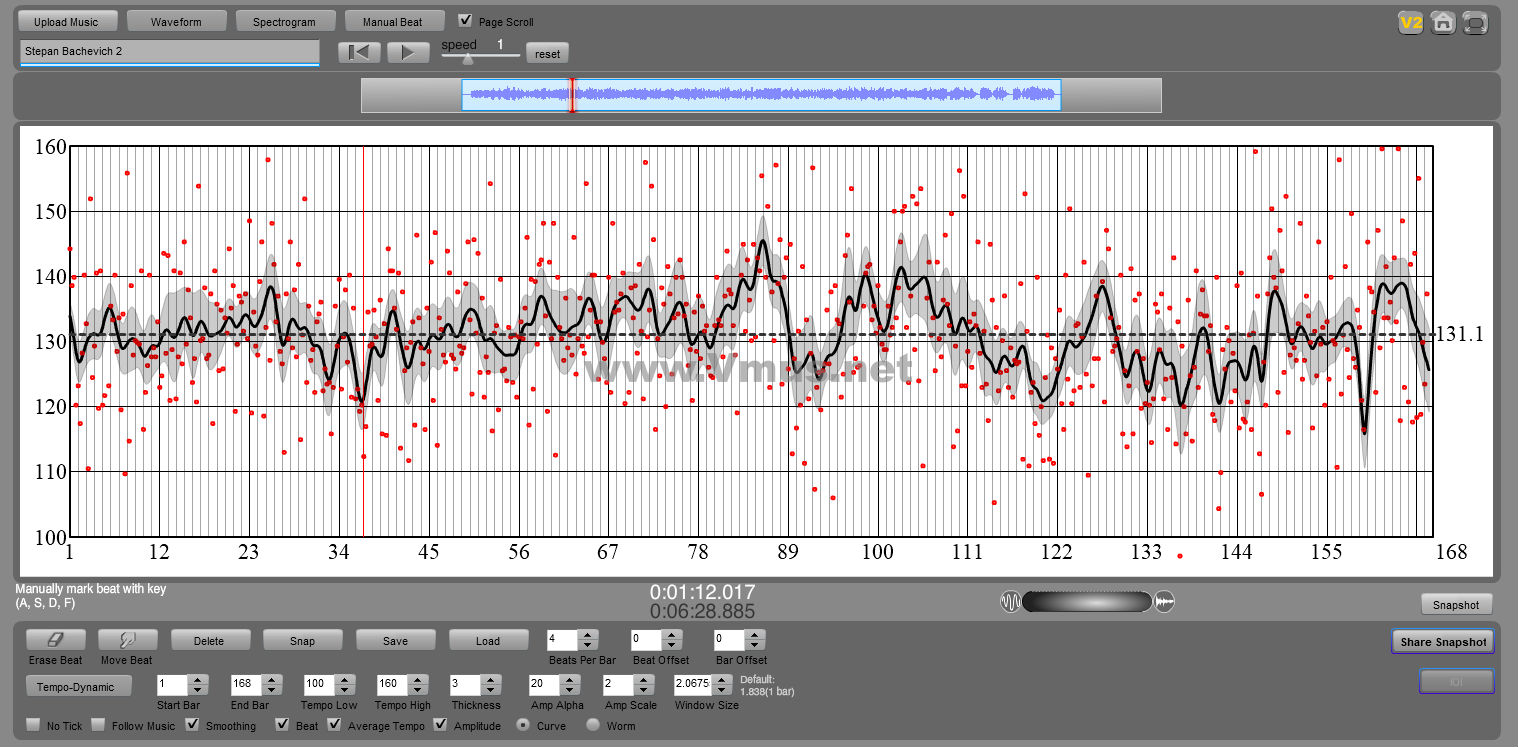Click the End Bar value field showing 168
Screen dimensions: 1518x747
click(x=247, y=686)
